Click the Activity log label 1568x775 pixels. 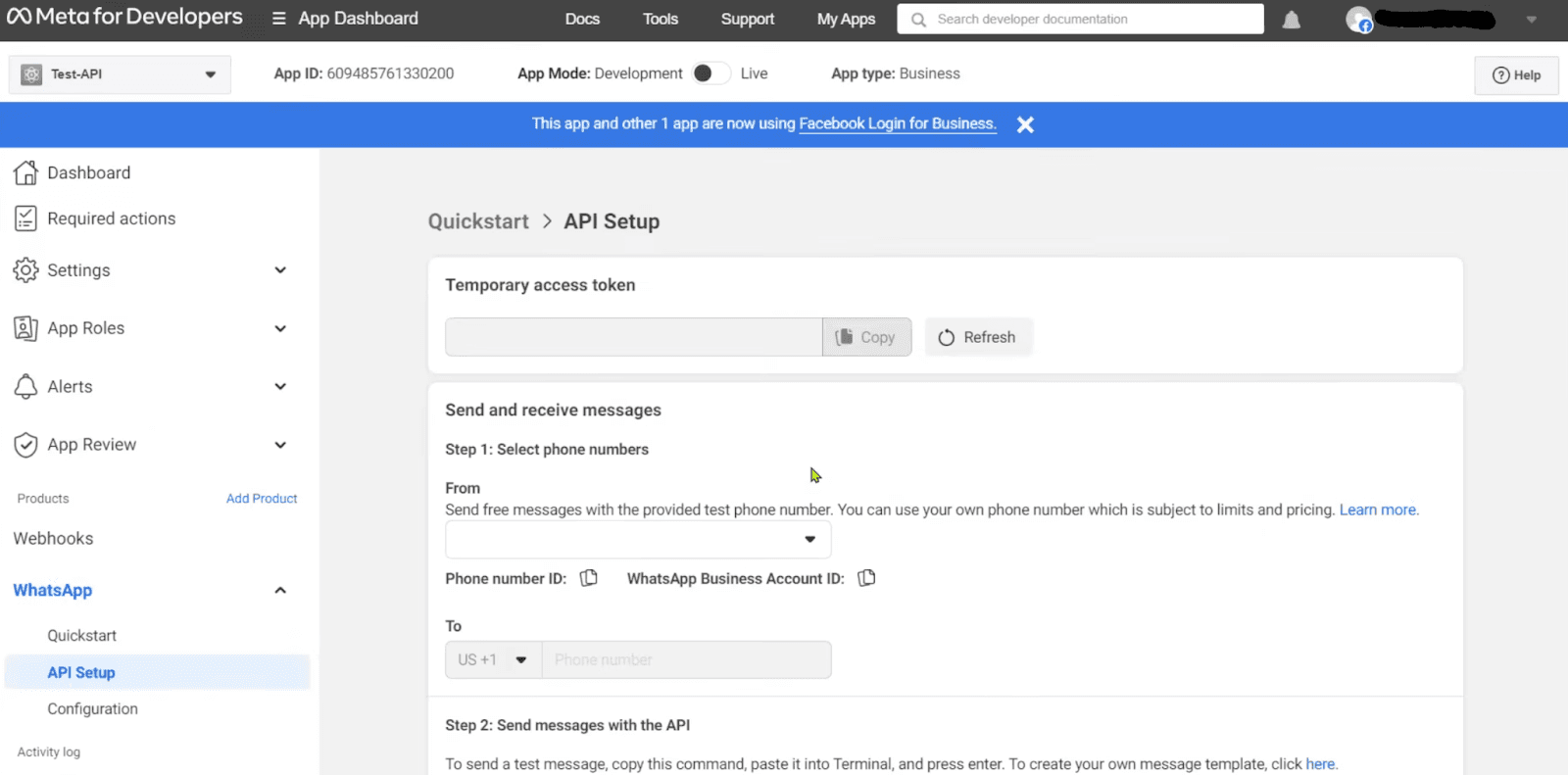click(x=49, y=752)
